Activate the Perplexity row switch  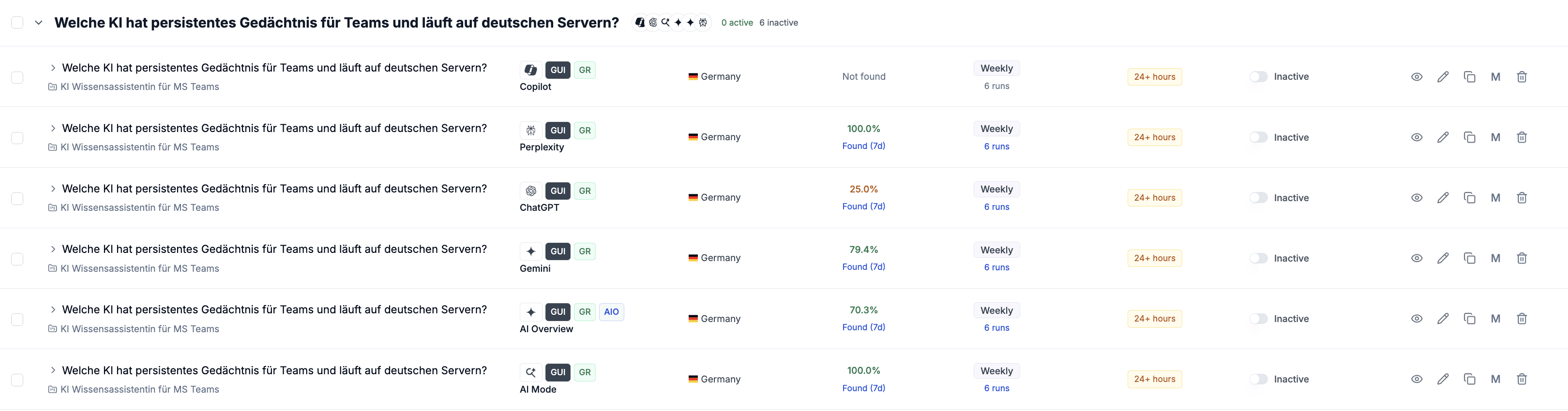tap(1258, 137)
